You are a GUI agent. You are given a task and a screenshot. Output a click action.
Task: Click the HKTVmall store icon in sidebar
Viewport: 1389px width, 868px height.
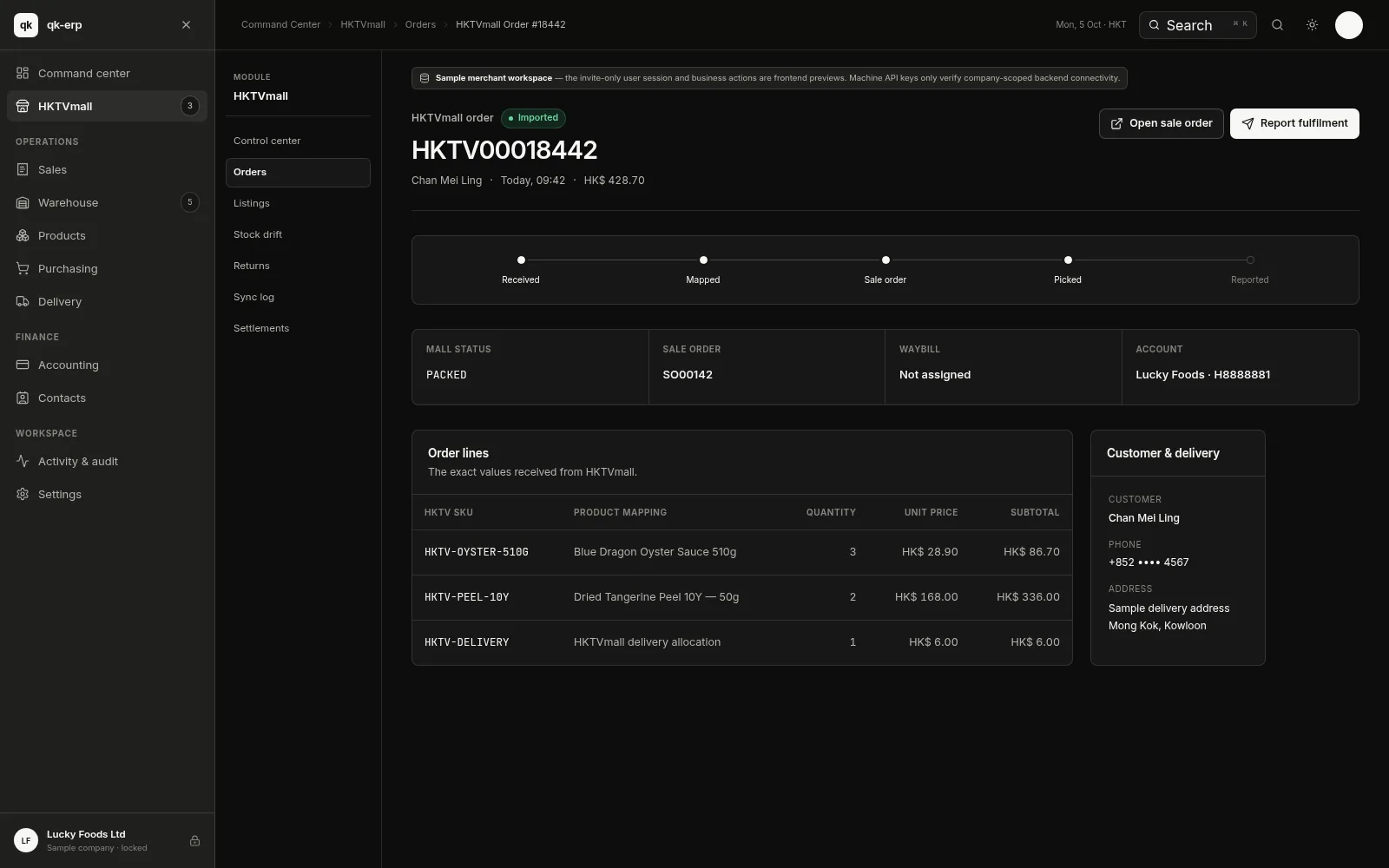coord(23,106)
